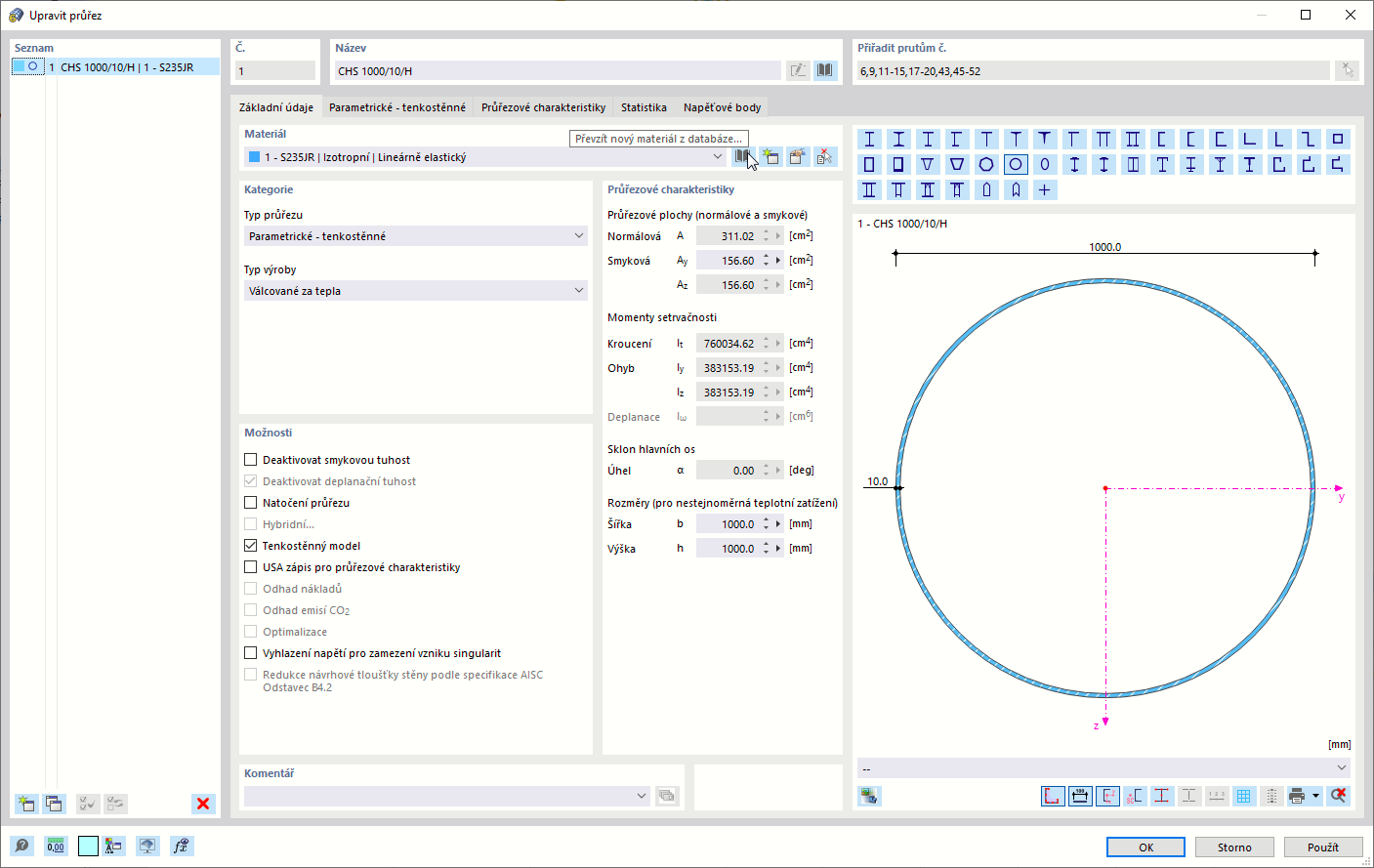
Task: Click the Úhel α stepper arrows
Action: [767, 471]
